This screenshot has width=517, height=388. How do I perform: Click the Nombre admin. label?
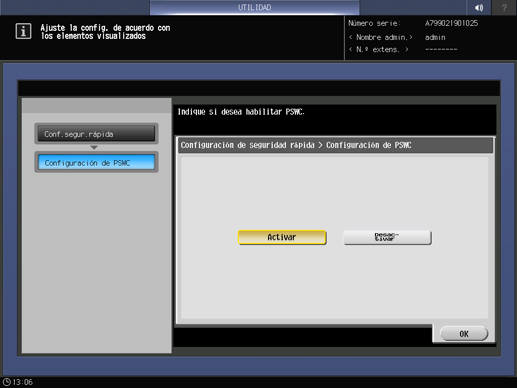coord(380,37)
